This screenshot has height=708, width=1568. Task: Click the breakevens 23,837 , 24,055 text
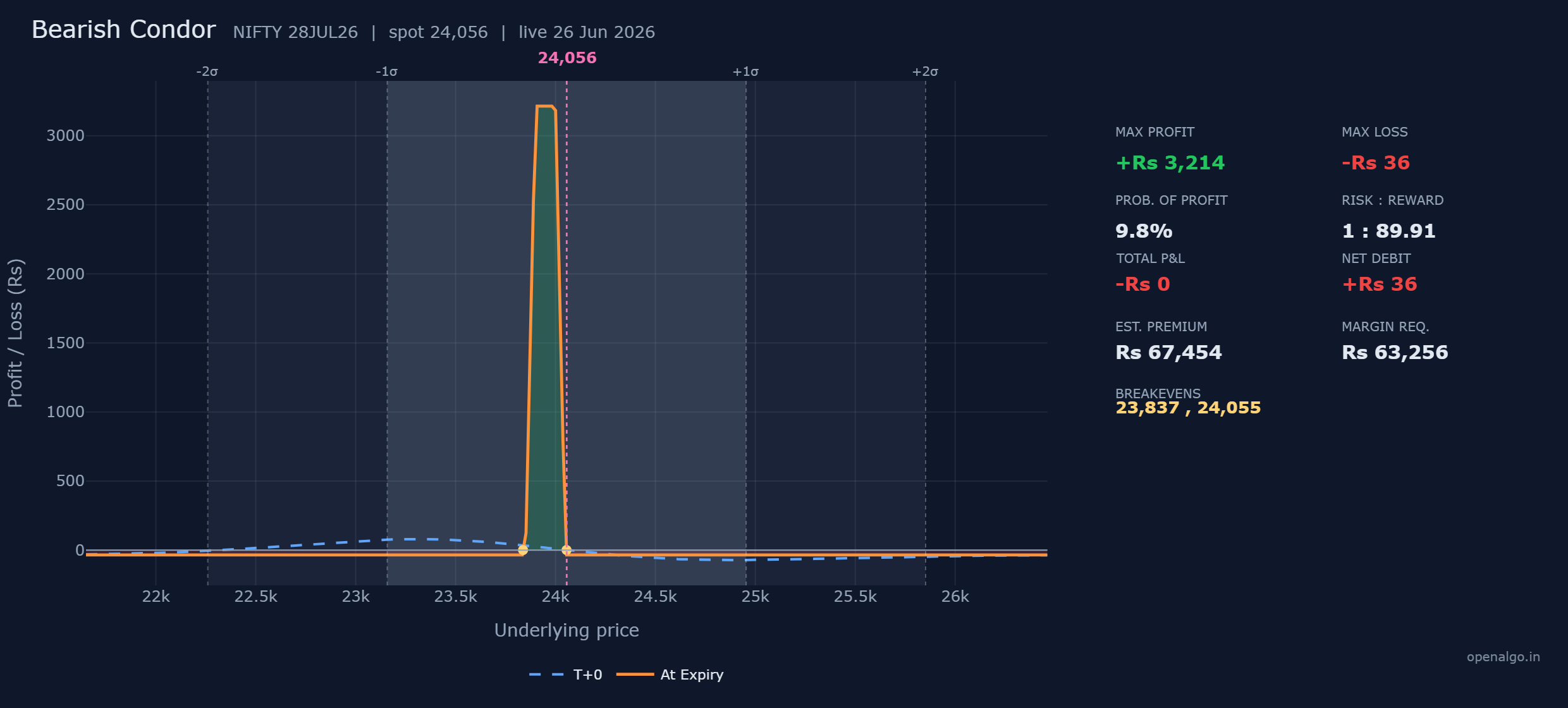[1188, 408]
